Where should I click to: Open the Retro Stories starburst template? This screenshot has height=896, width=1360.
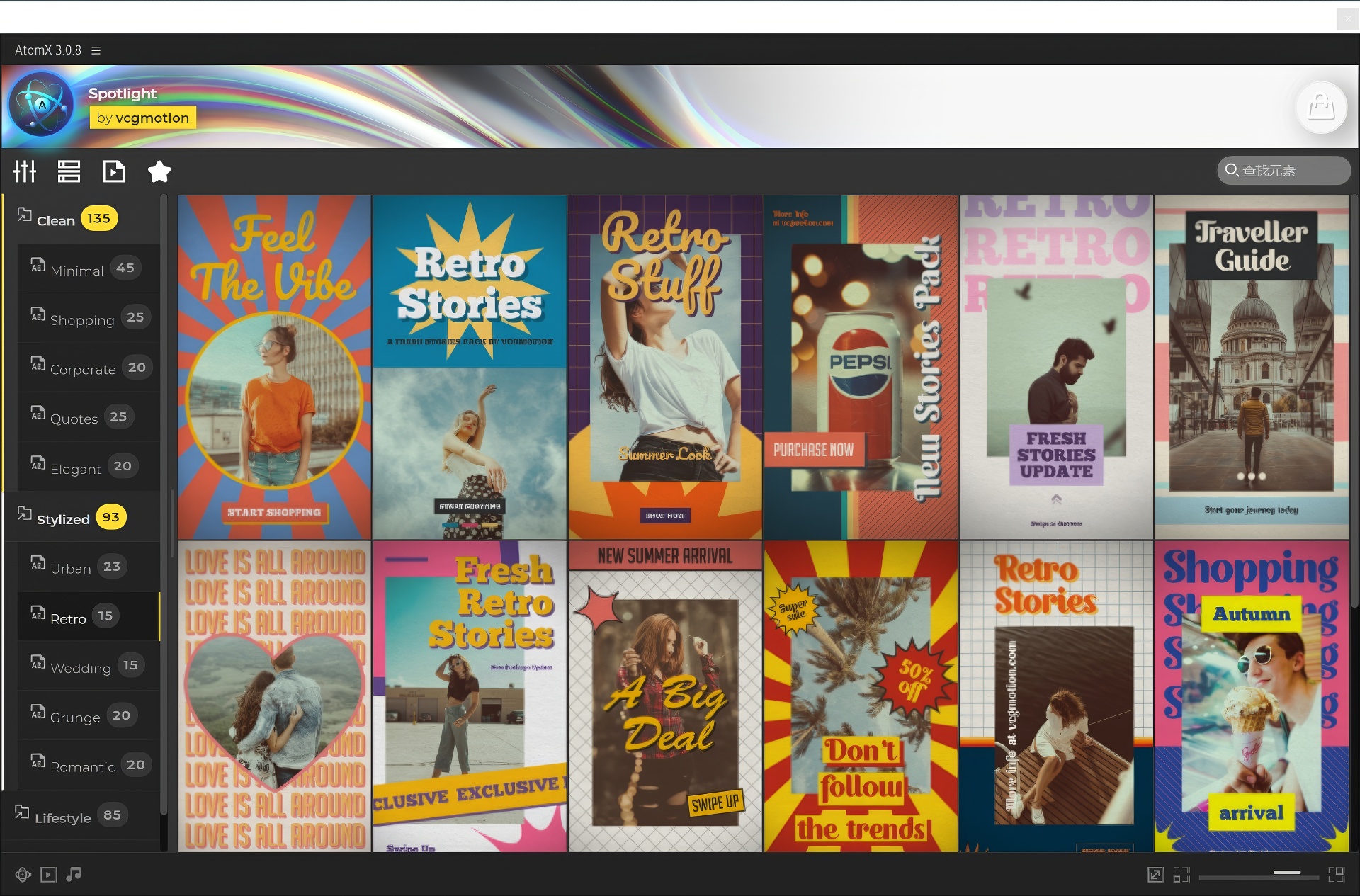click(x=470, y=367)
